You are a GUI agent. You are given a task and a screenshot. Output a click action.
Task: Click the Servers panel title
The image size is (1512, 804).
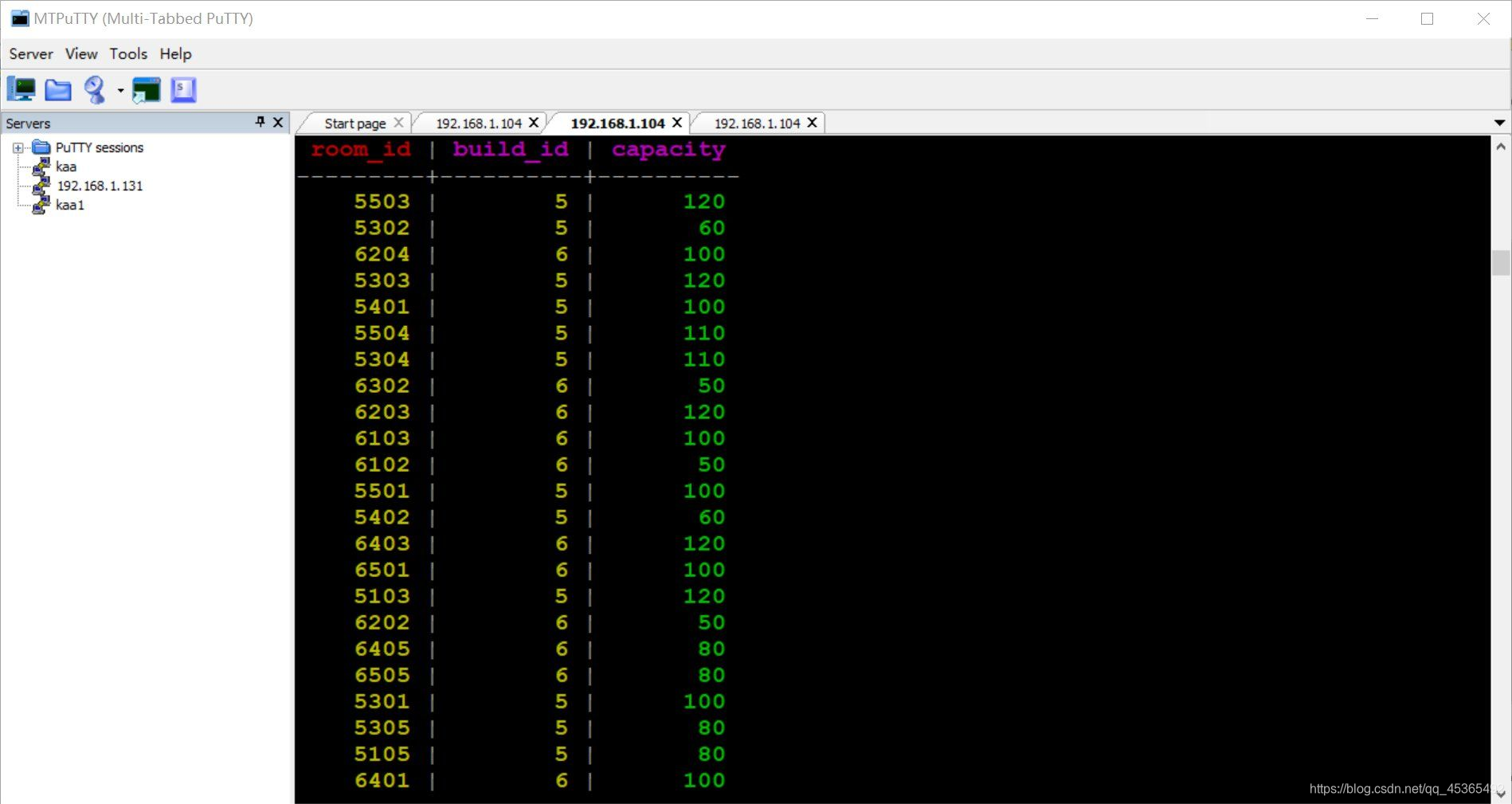28,124
